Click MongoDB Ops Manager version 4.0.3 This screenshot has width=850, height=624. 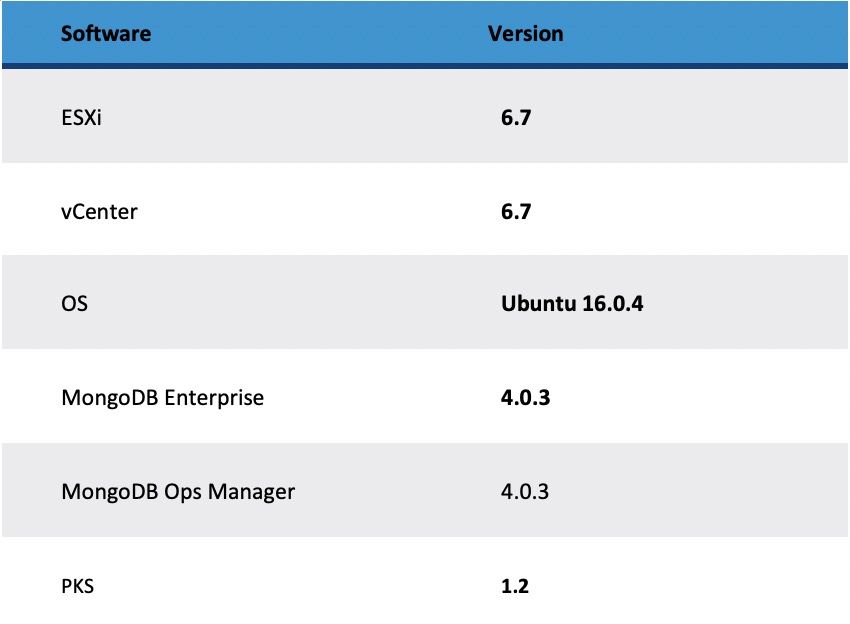tap(526, 491)
